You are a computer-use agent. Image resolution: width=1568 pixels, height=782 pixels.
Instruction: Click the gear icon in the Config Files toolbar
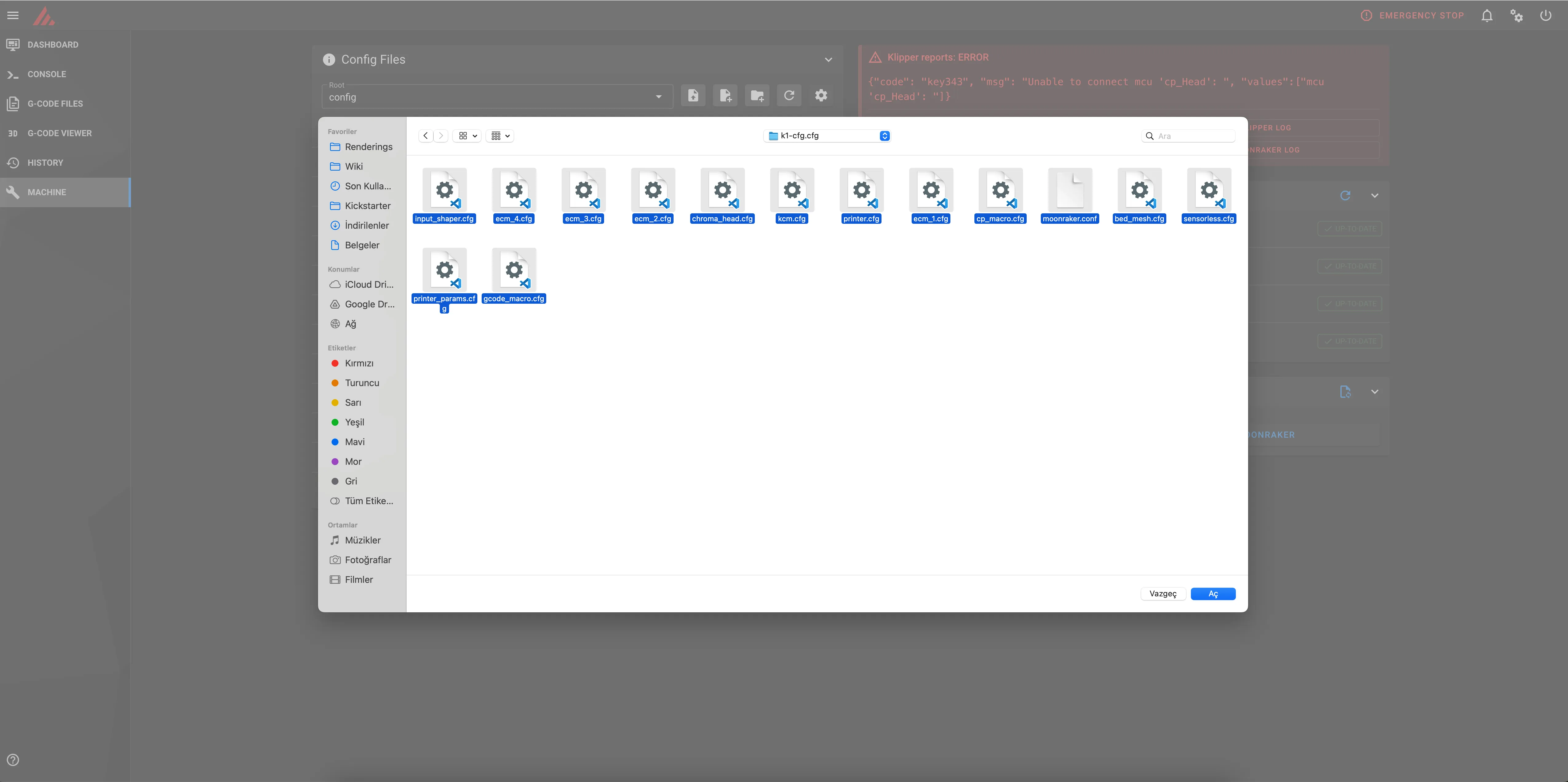pos(821,96)
